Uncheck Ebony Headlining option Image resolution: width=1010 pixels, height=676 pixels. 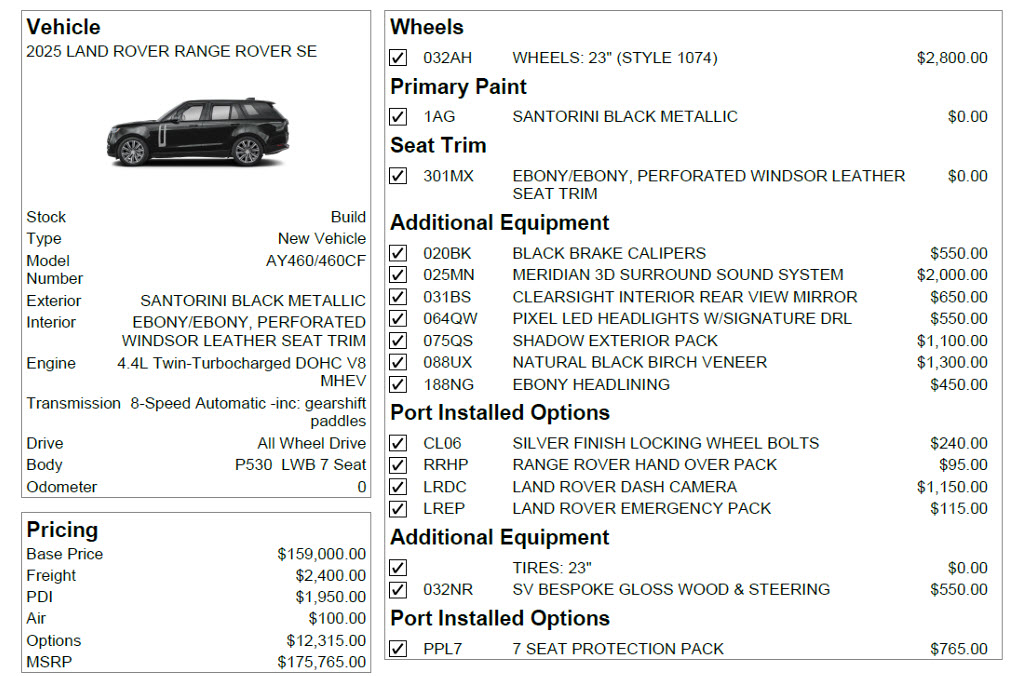398,384
